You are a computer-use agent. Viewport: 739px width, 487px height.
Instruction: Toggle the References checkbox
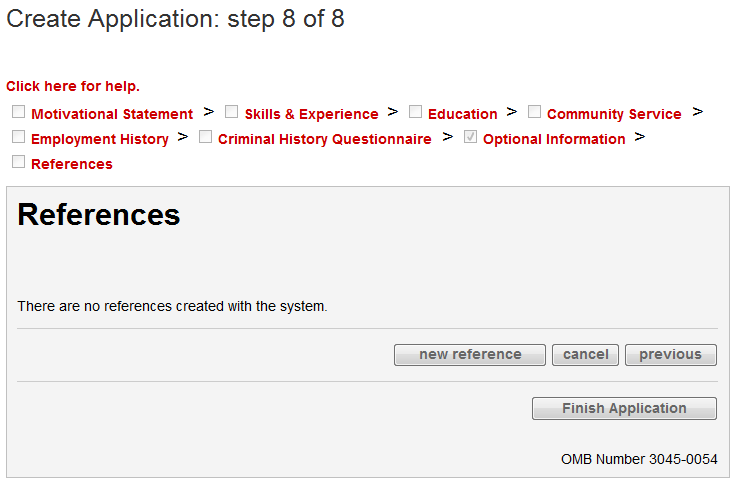[19, 162]
